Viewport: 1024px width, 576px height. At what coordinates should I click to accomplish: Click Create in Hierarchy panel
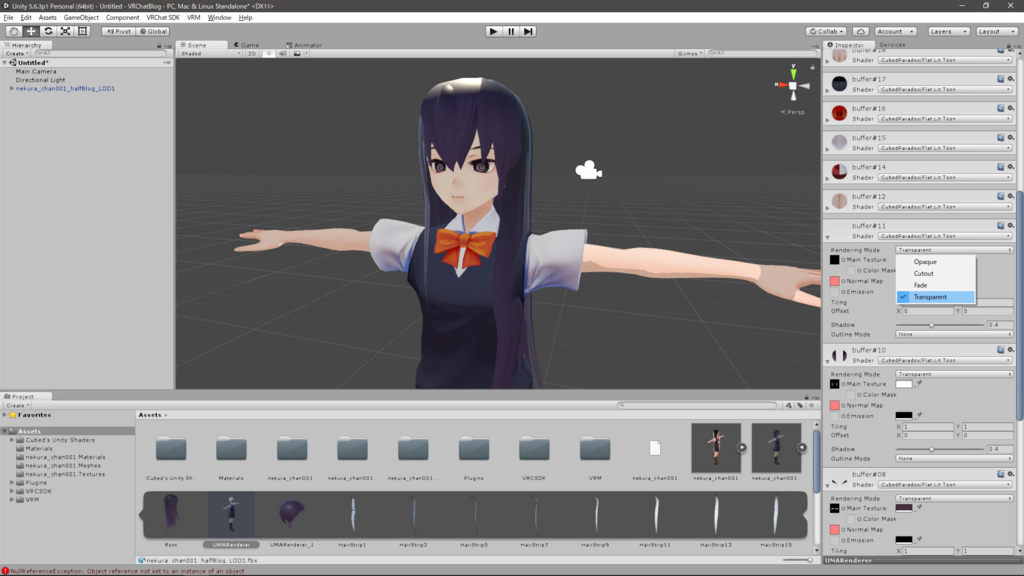point(17,54)
